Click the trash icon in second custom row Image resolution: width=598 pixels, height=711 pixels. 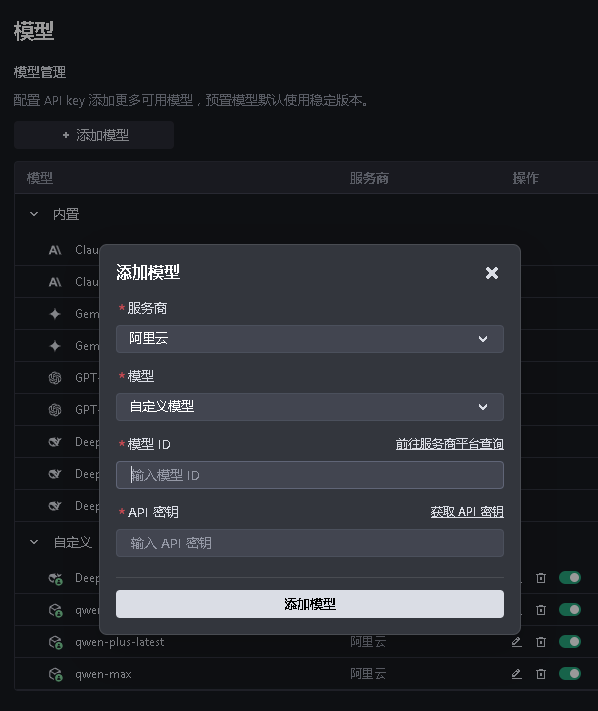coord(541,610)
